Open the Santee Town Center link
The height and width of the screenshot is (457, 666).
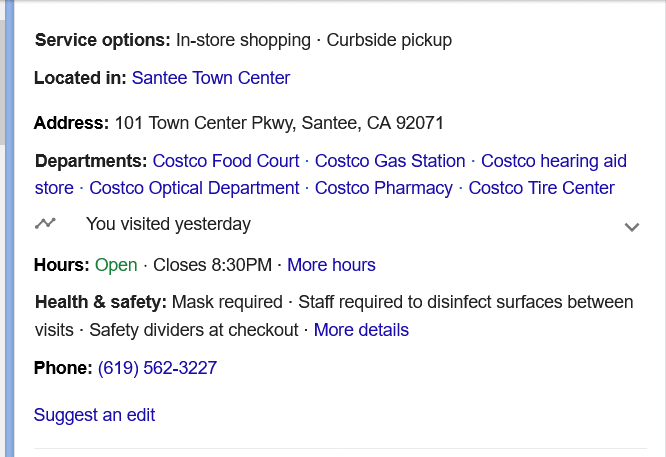[211, 77]
